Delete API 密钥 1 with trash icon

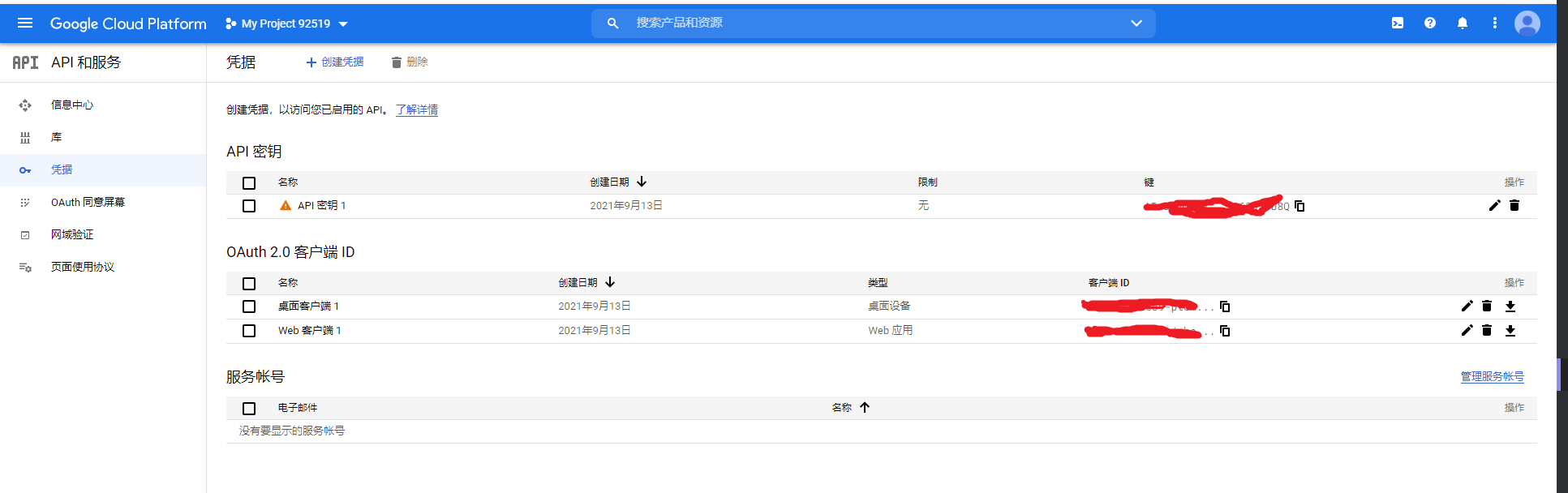pos(1514,205)
